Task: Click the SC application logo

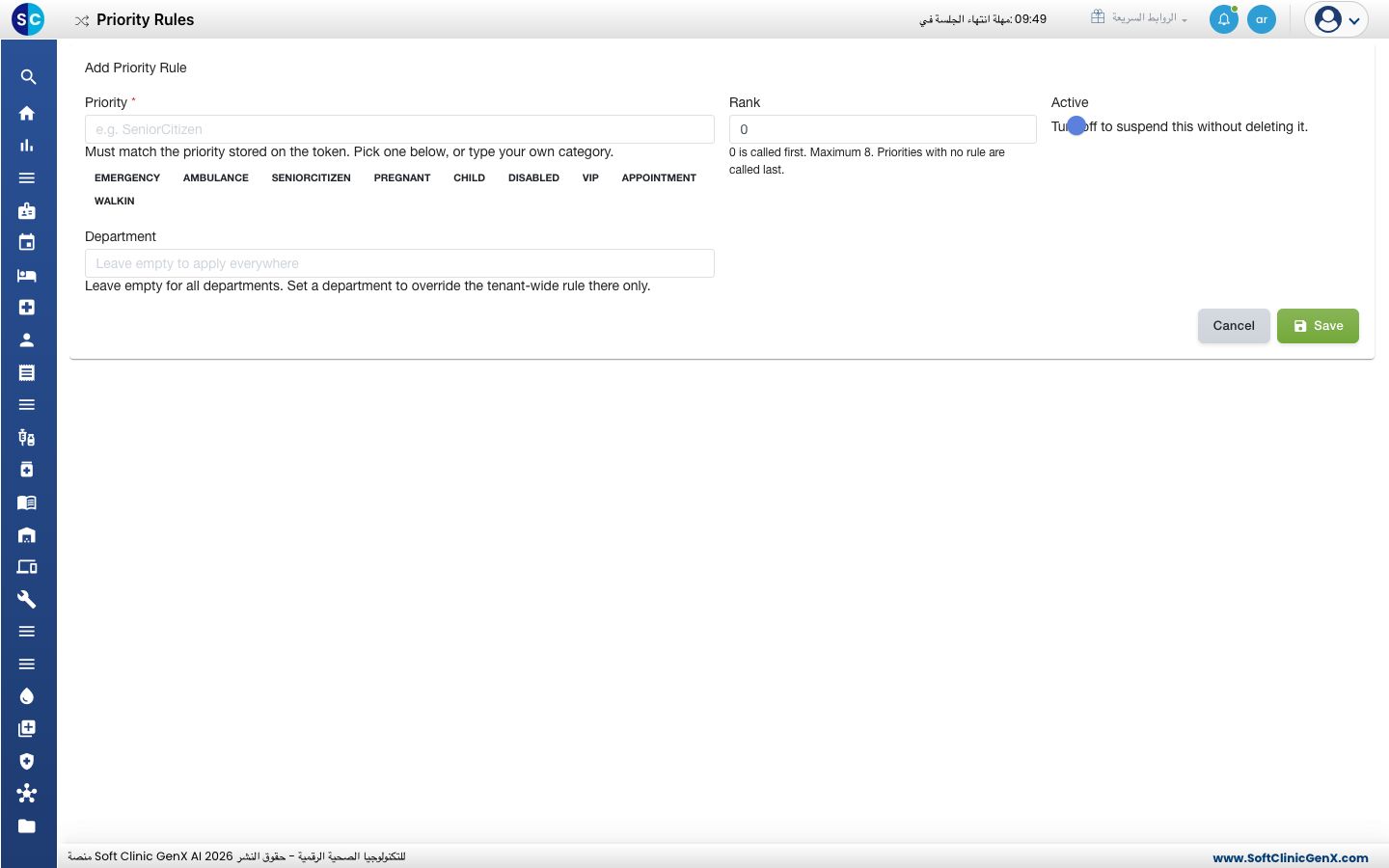Action: [28, 18]
